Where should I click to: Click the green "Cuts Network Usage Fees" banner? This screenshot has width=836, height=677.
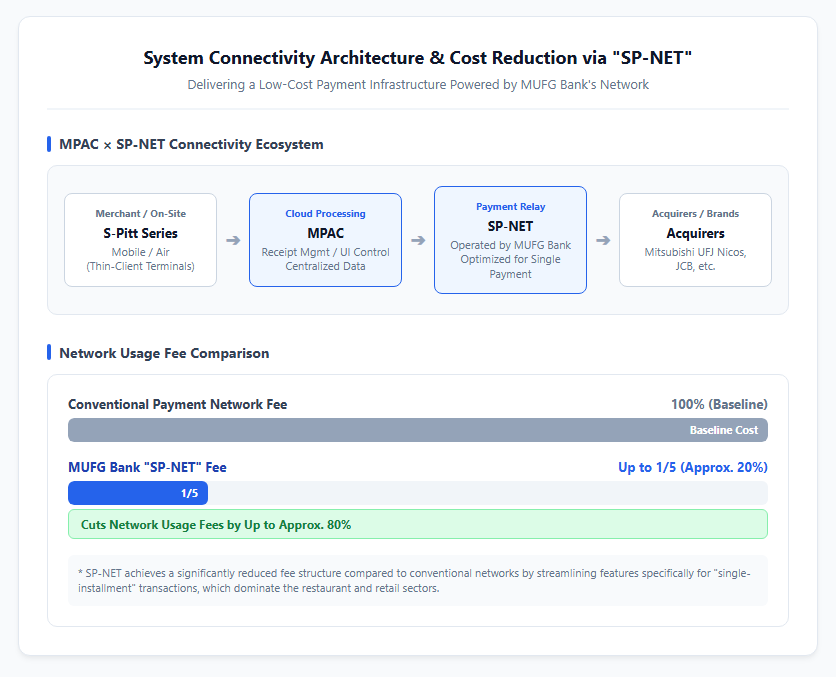click(418, 525)
